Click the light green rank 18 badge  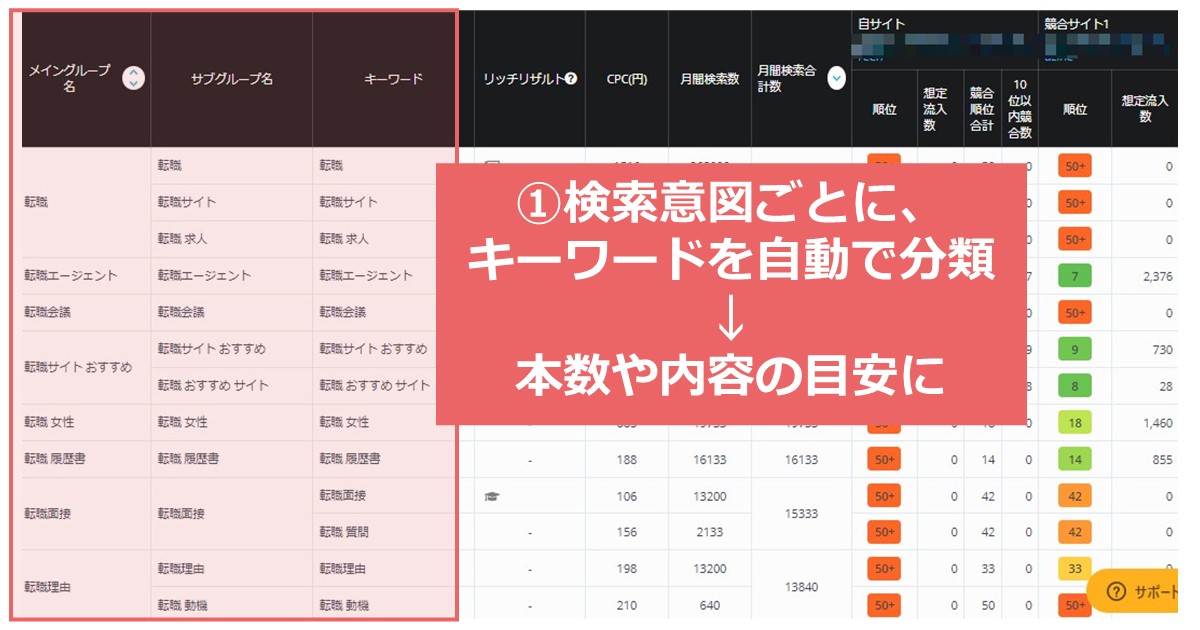[1074, 423]
